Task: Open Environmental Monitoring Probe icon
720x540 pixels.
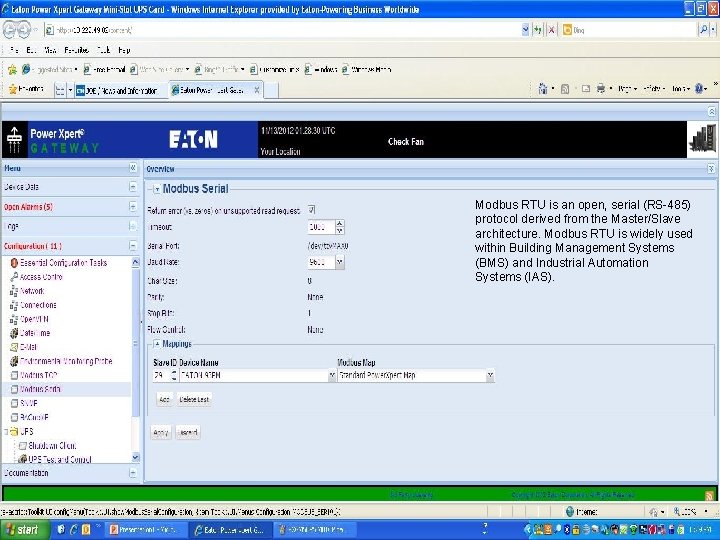Action: [14, 361]
